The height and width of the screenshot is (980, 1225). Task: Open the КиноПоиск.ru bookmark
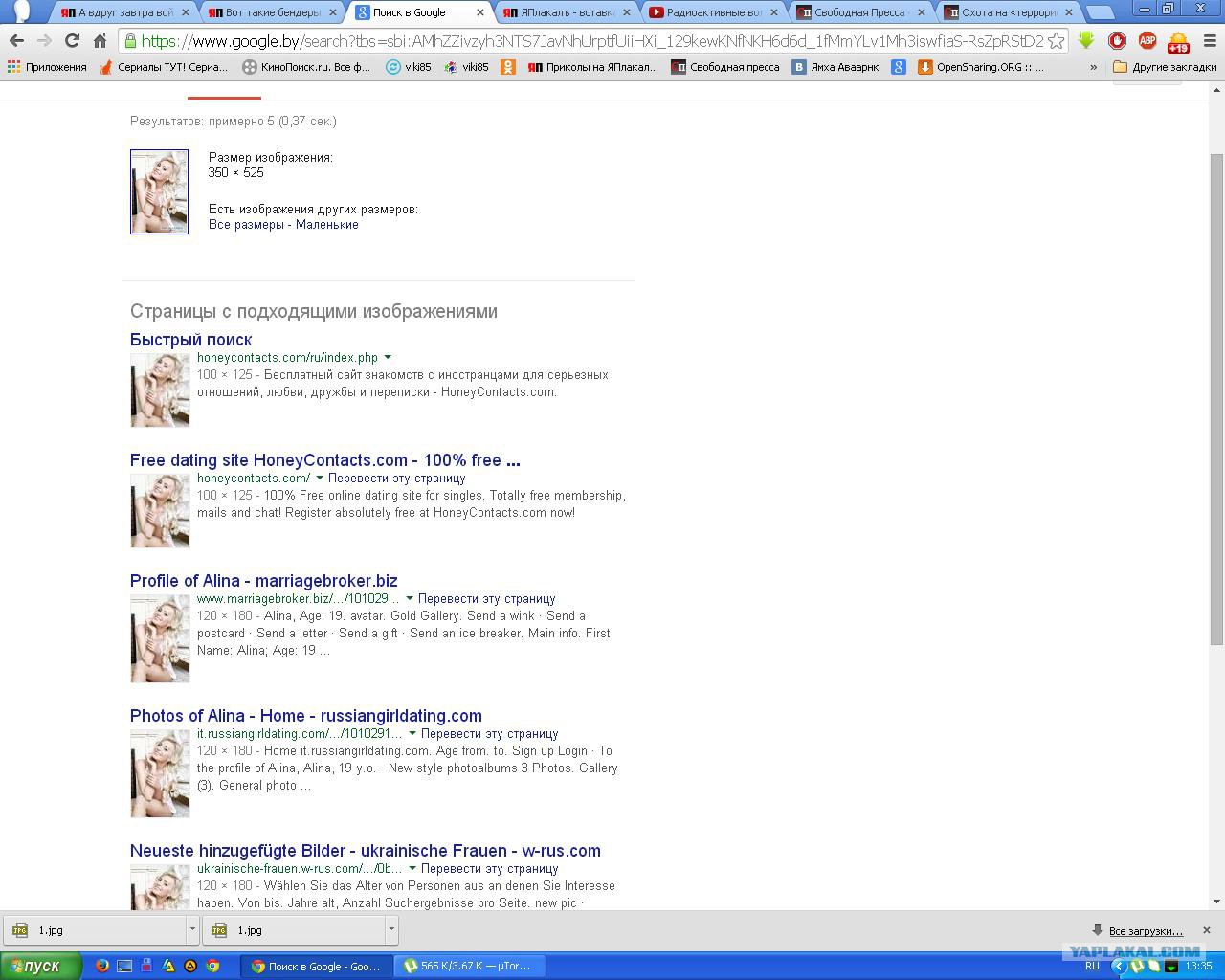click(x=306, y=67)
